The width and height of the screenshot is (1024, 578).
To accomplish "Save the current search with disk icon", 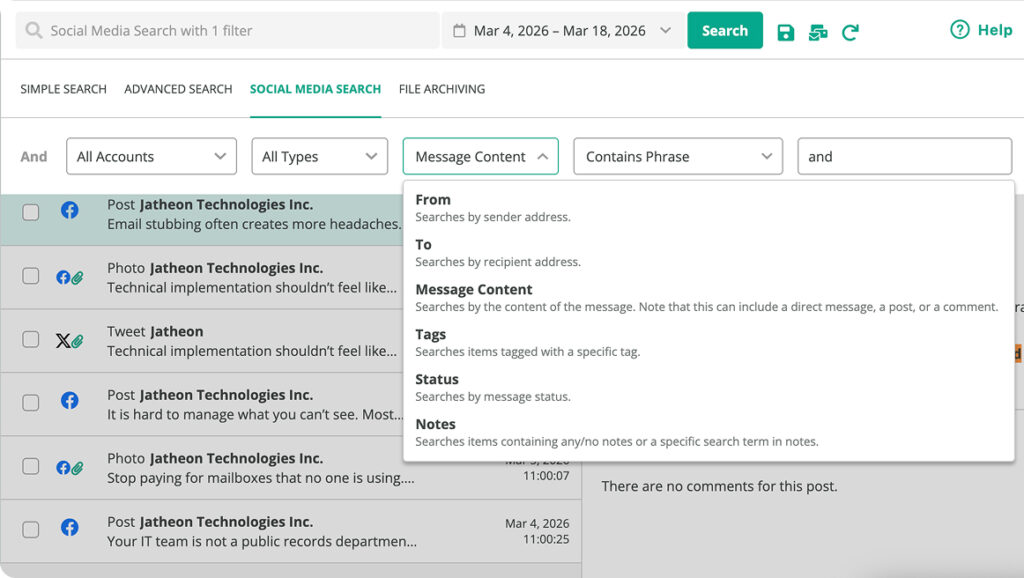I will (786, 32).
